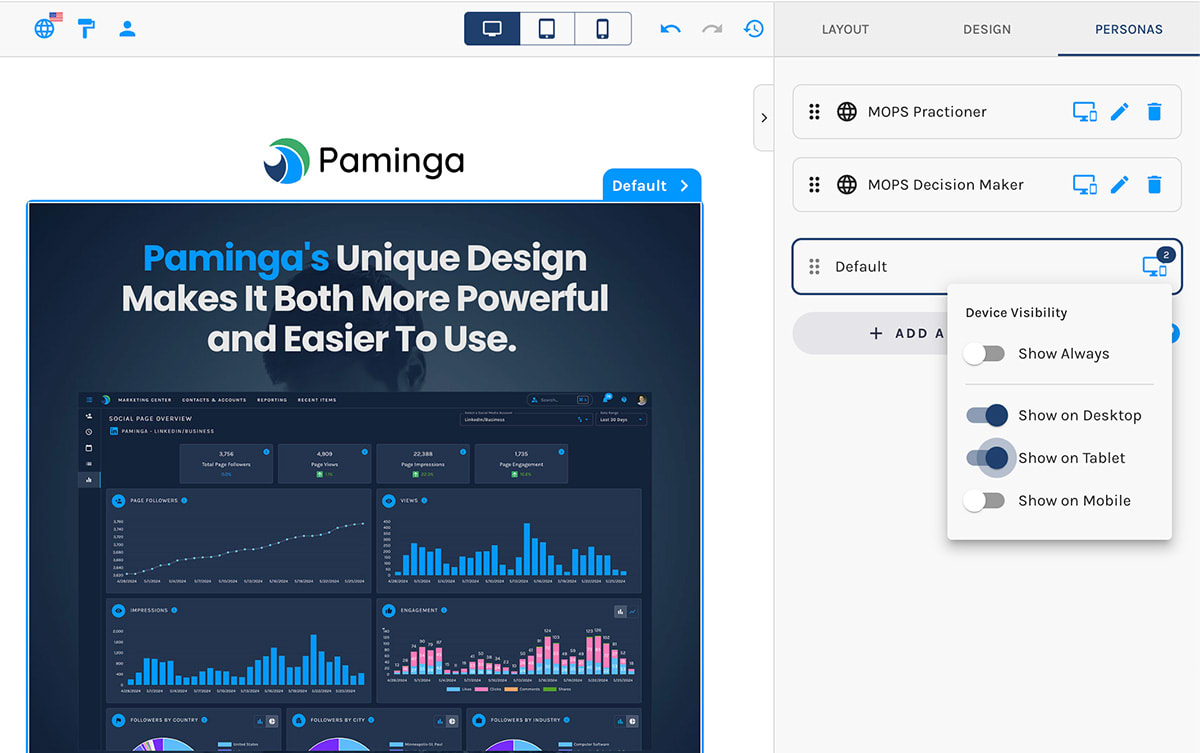Select the PERSONAS tab

pos(1129,29)
